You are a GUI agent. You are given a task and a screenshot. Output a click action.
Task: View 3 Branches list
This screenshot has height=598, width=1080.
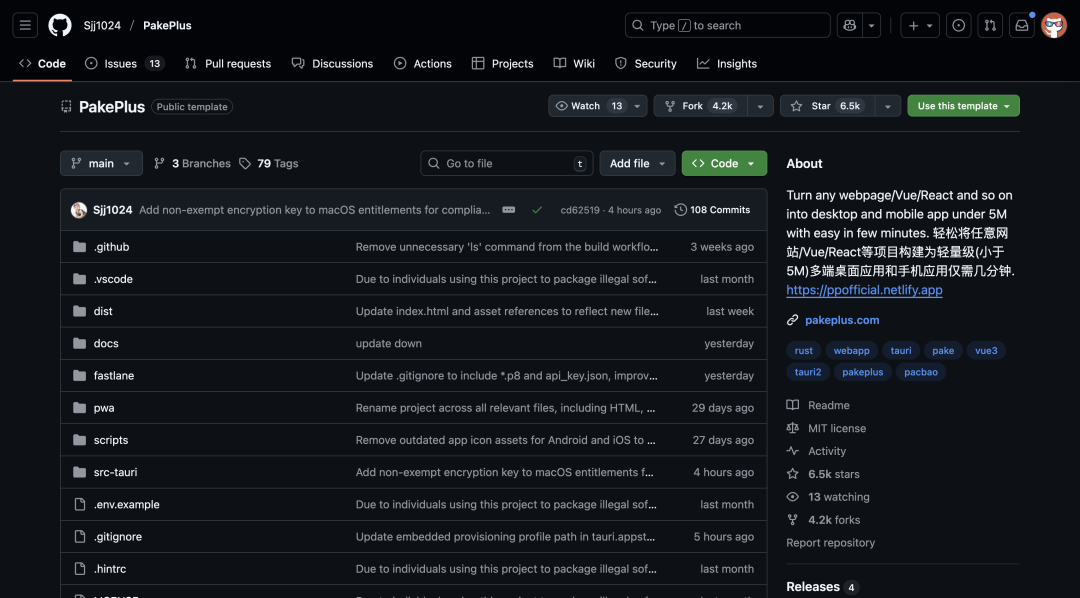pyautogui.click(x=192, y=163)
